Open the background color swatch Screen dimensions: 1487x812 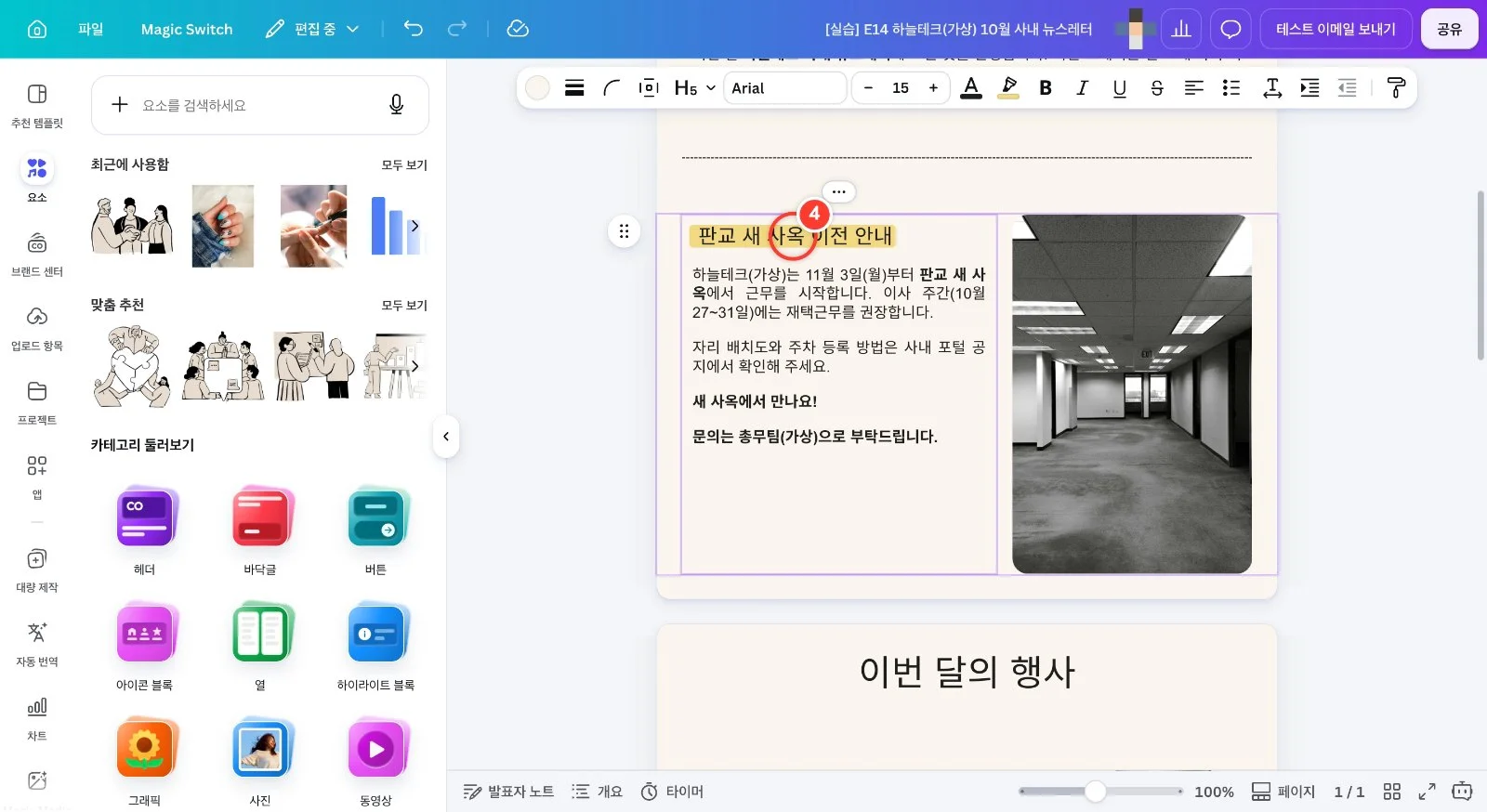(x=537, y=87)
